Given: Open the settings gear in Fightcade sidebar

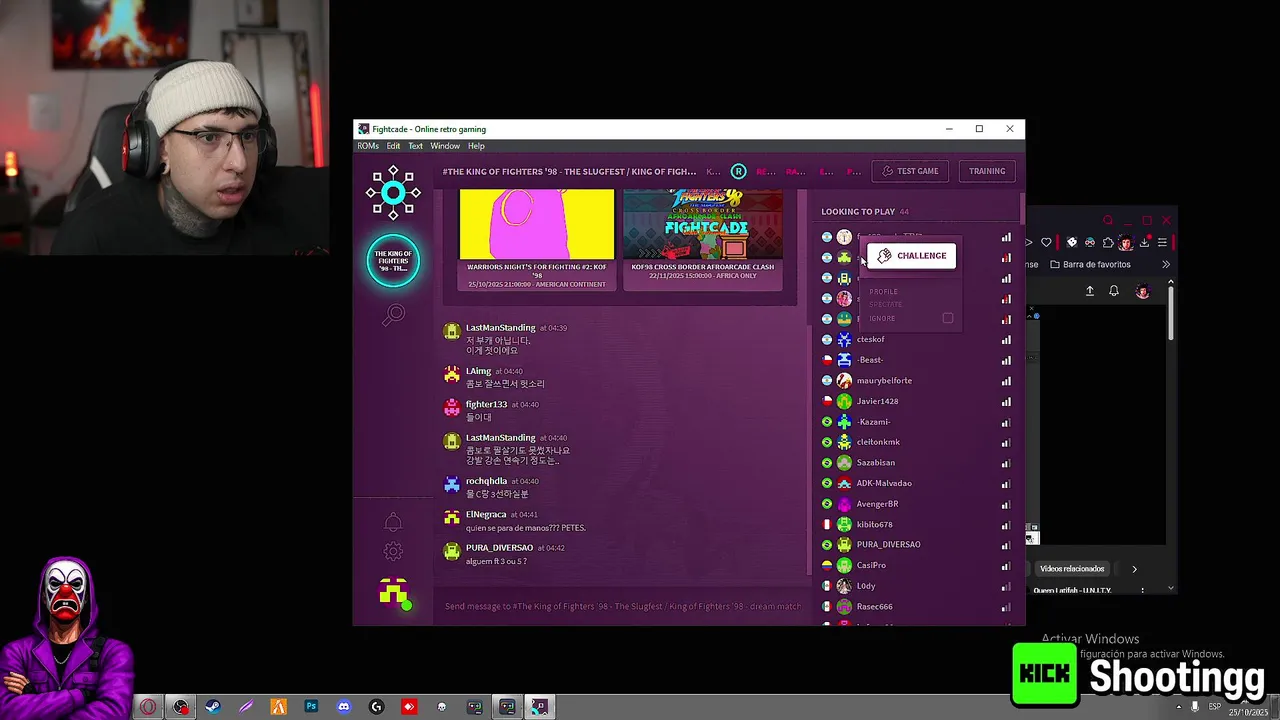Looking at the screenshot, I should pyautogui.click(x=393, y=552).
